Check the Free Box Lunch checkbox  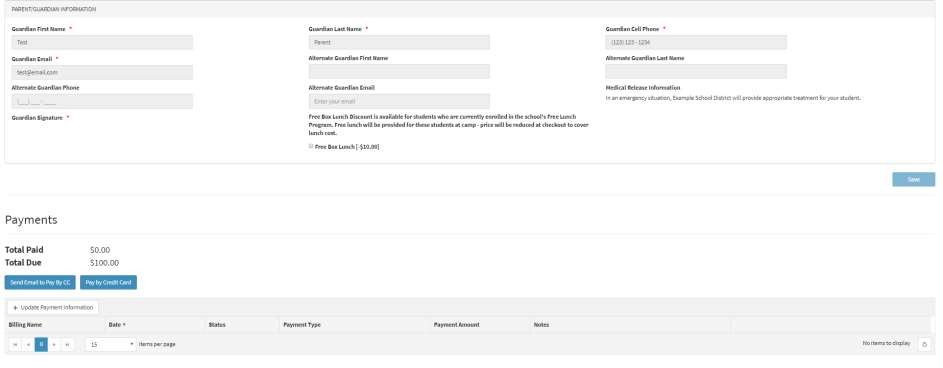tap(311, 146)
